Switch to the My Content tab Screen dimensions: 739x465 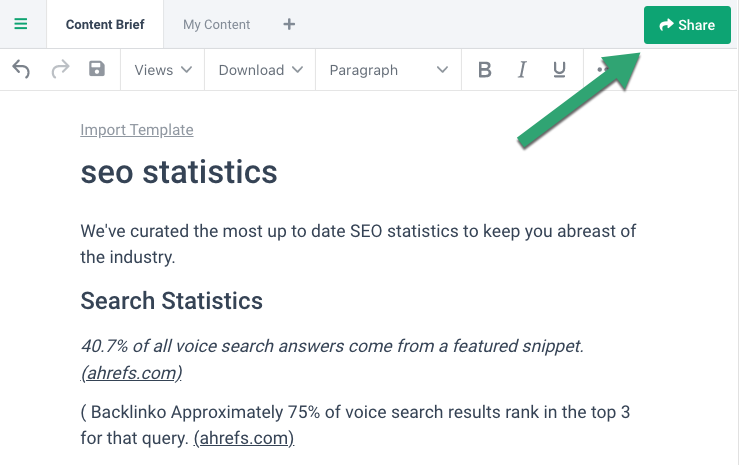(216, 24)
